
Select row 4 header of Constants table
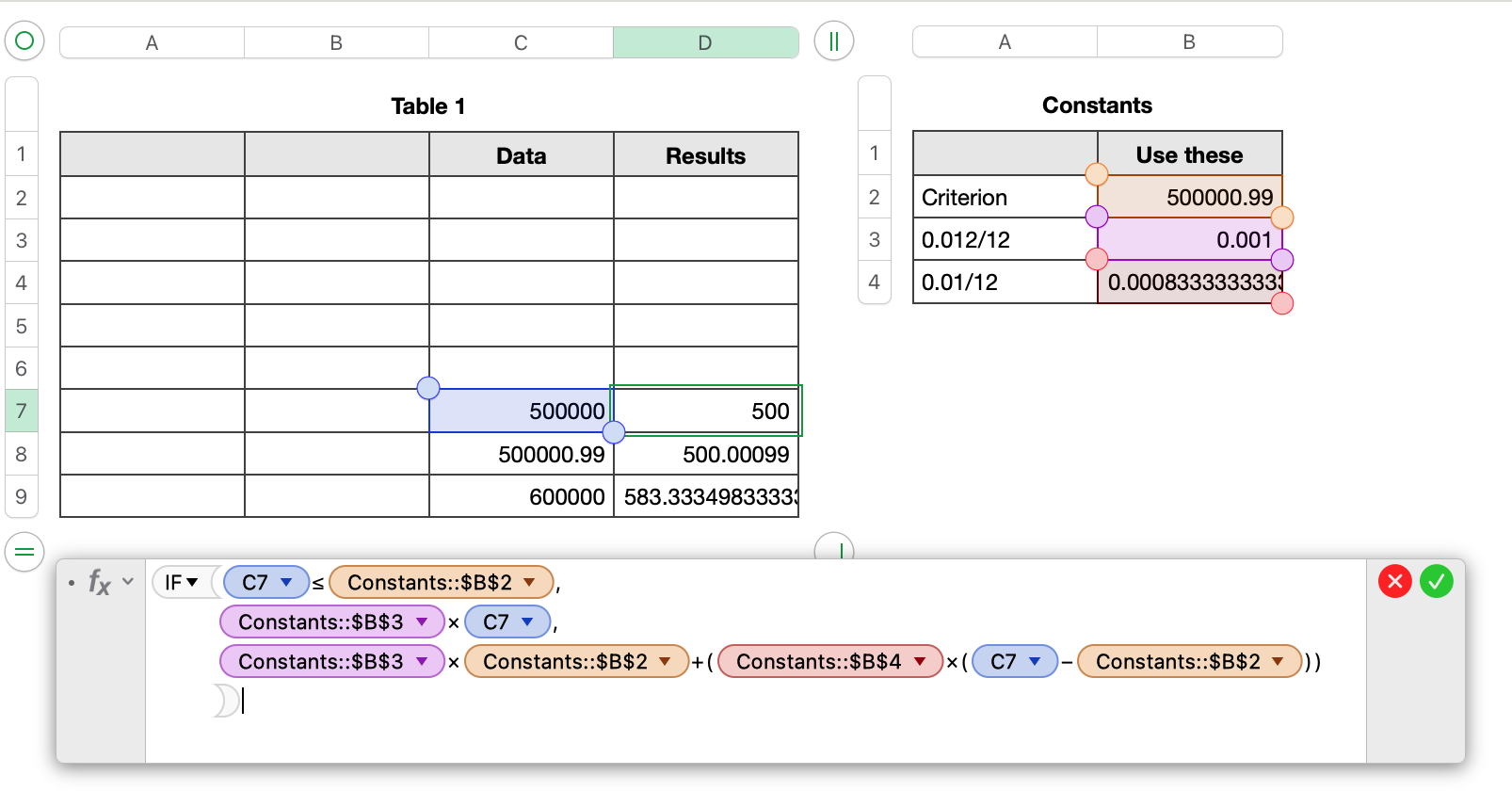875,282
